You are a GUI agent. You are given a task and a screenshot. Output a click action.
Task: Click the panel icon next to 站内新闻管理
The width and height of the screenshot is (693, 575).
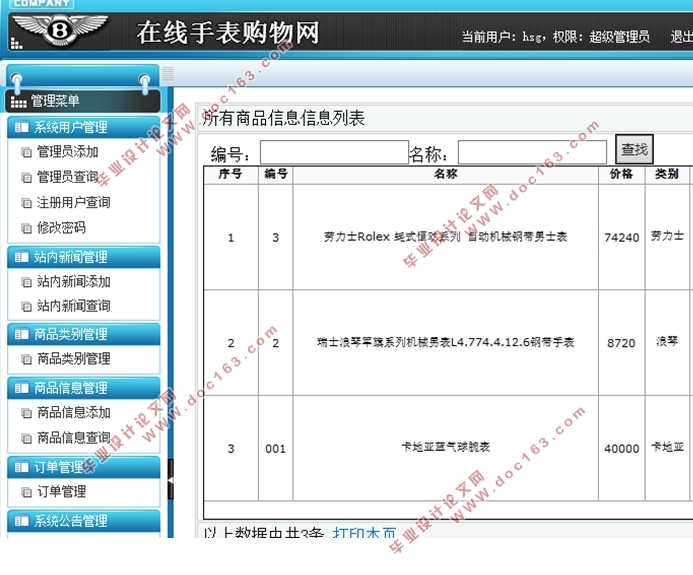coord(22,257)
